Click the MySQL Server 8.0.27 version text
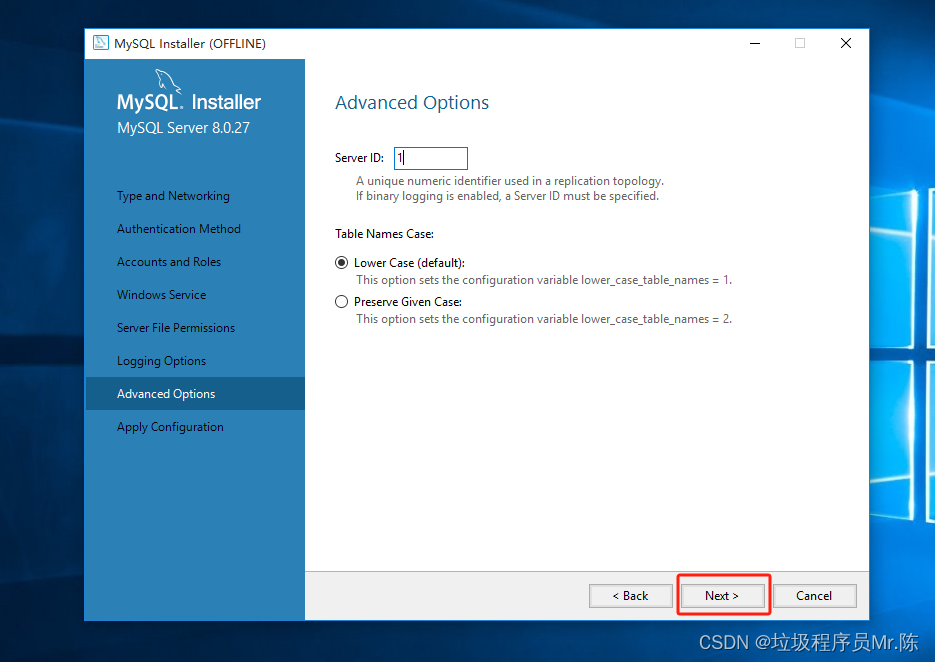 click(184, 128)
